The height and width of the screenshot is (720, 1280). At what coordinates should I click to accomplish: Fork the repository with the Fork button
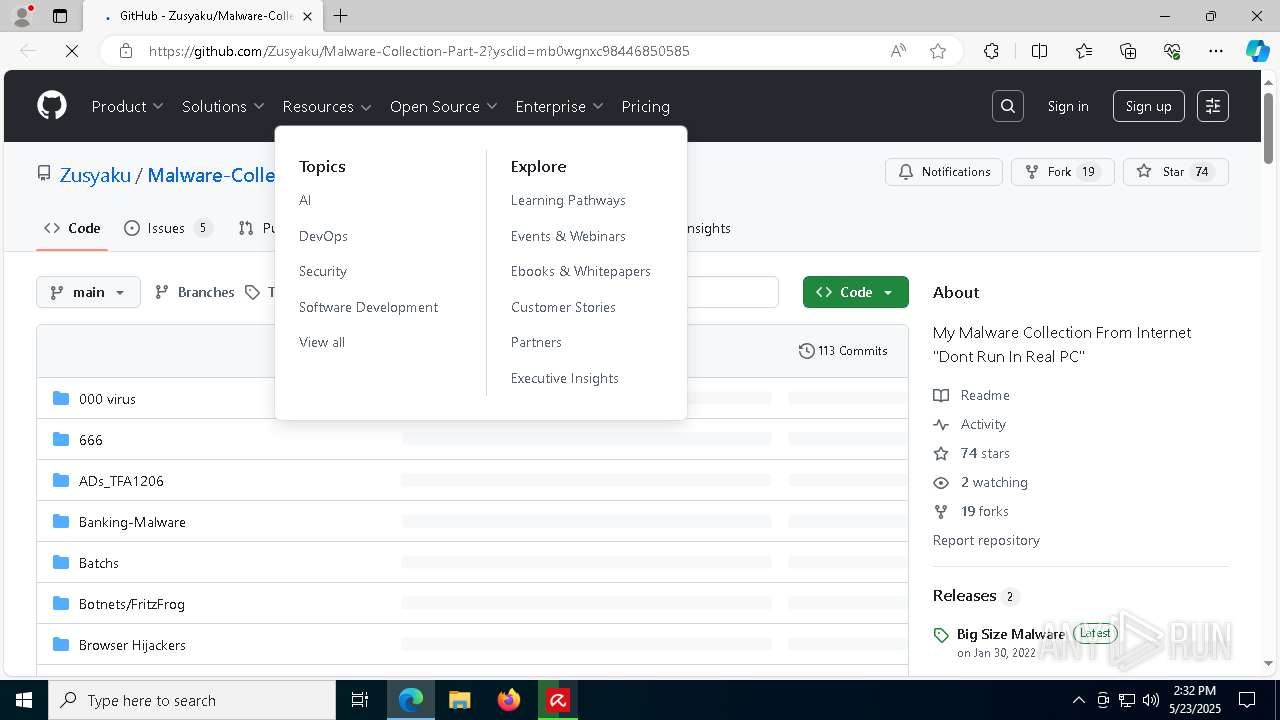point(1062,172)
